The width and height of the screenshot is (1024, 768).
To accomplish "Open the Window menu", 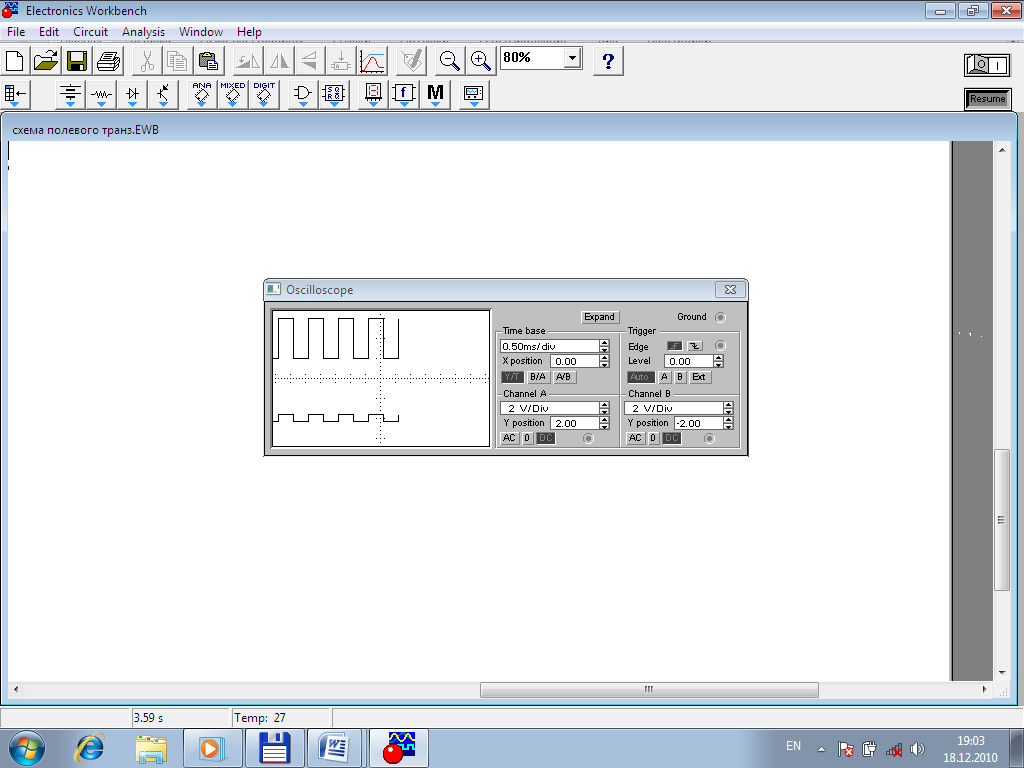I will 201,31.
